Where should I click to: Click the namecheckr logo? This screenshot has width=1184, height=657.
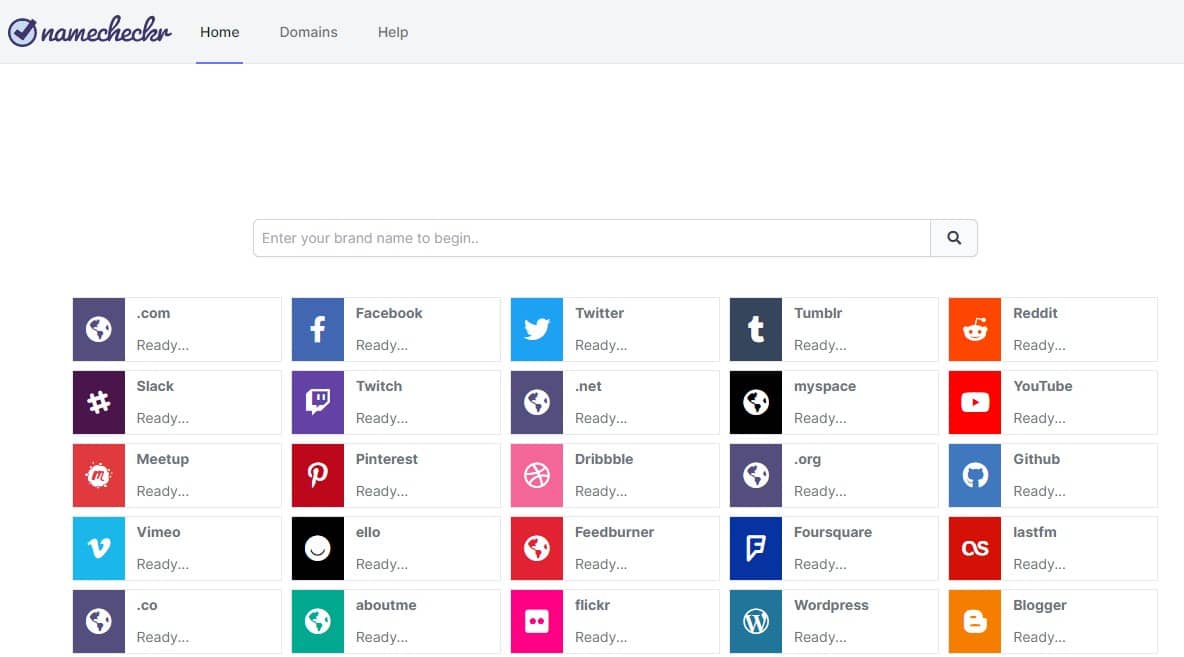(89, 31)
